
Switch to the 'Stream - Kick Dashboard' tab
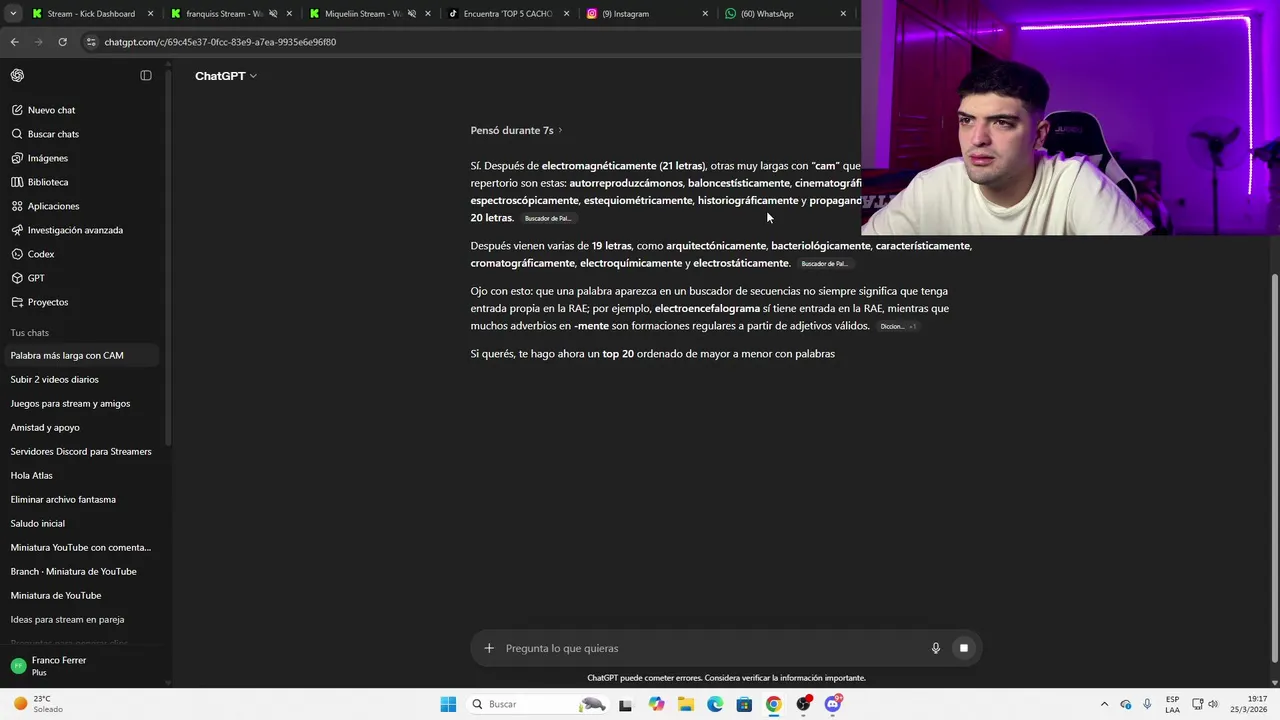coord(90,14)
